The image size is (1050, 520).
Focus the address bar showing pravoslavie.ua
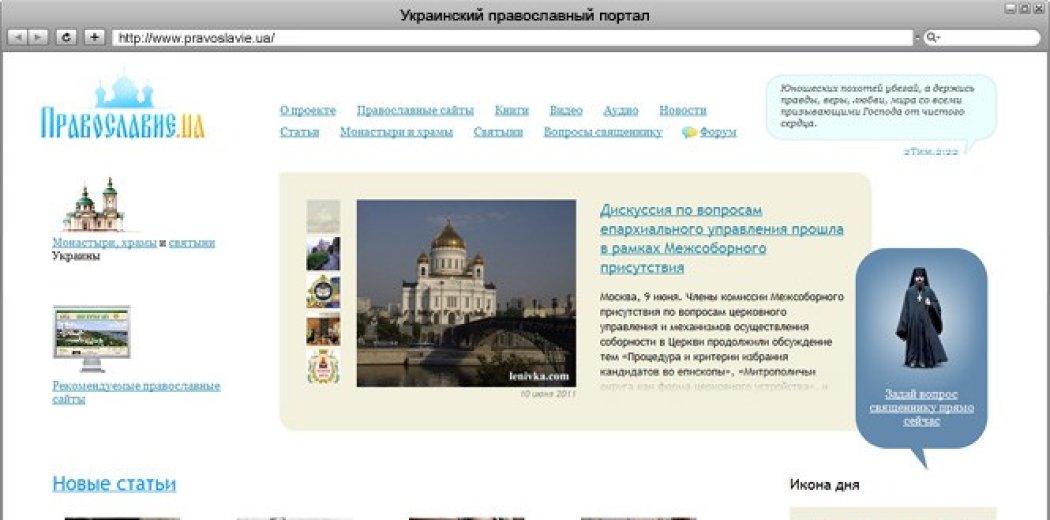pos(512,38)
